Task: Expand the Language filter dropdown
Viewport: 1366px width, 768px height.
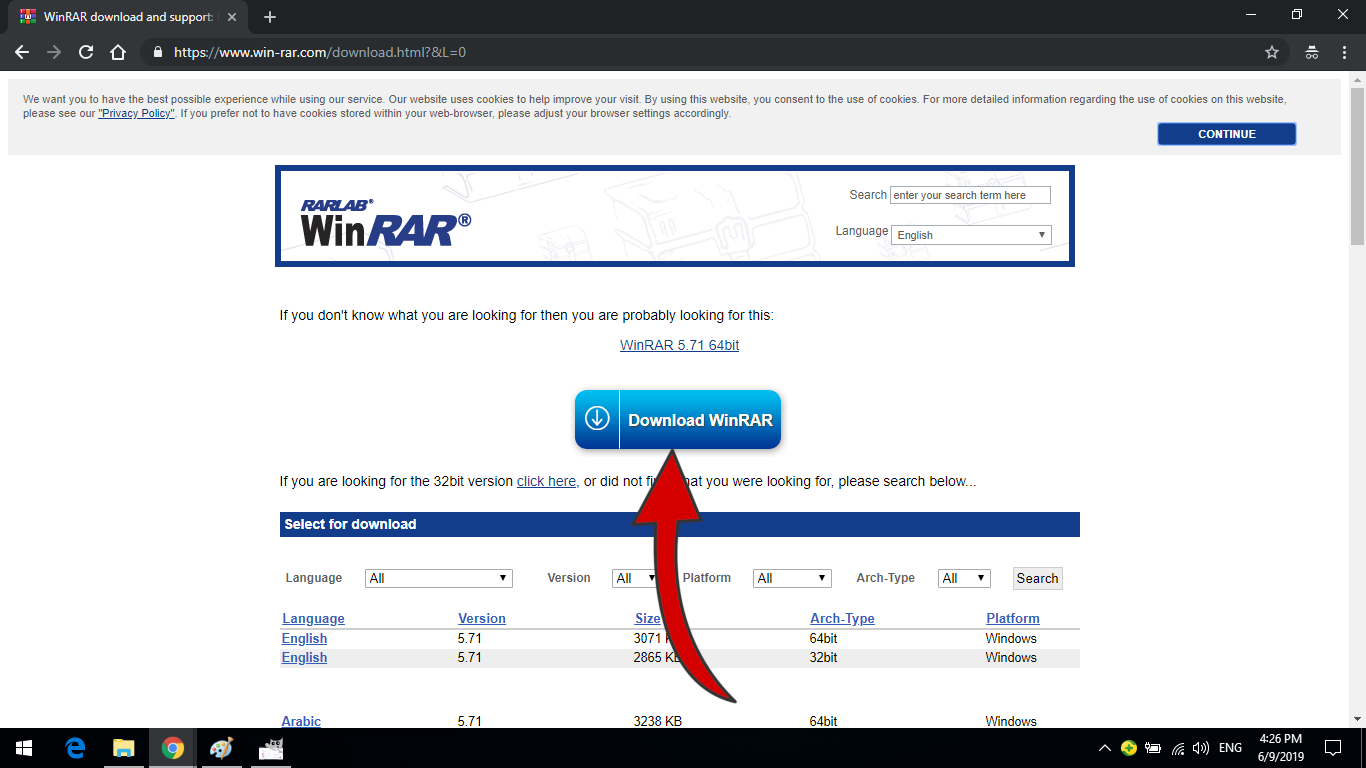Action: 439,578
